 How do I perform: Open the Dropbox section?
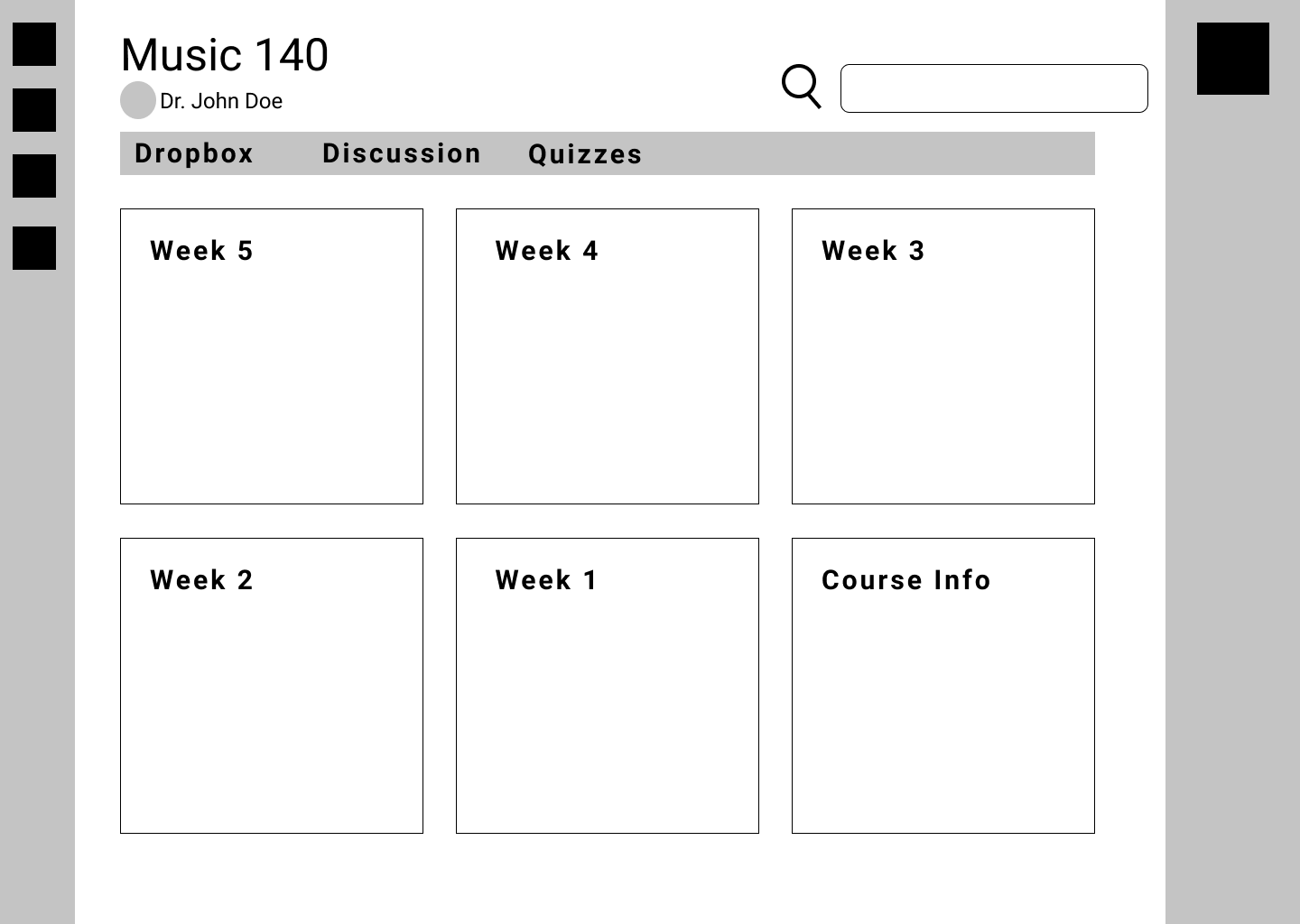tap(194, 153)
